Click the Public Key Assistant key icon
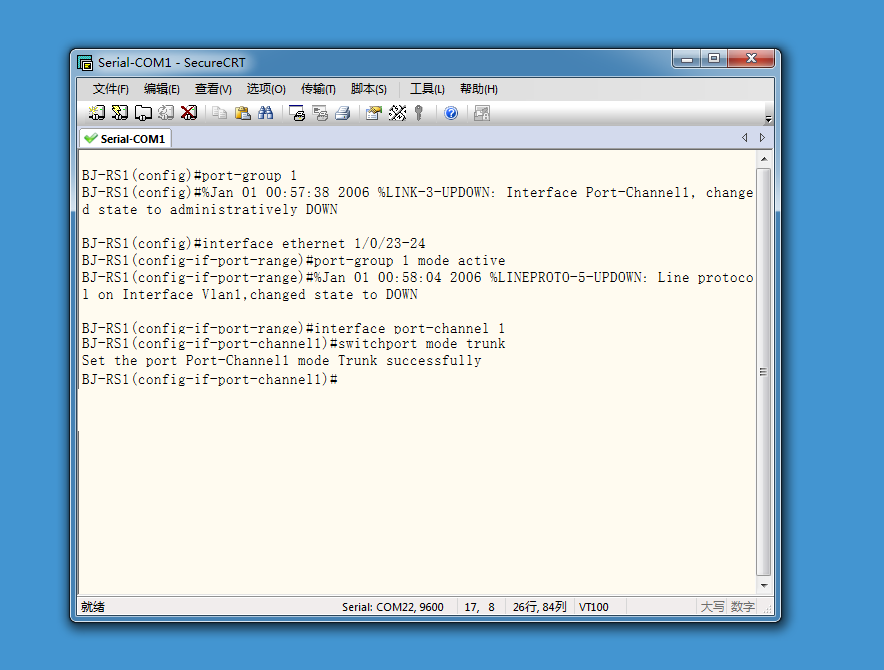 pyautogui.click(x=419, y=113)
